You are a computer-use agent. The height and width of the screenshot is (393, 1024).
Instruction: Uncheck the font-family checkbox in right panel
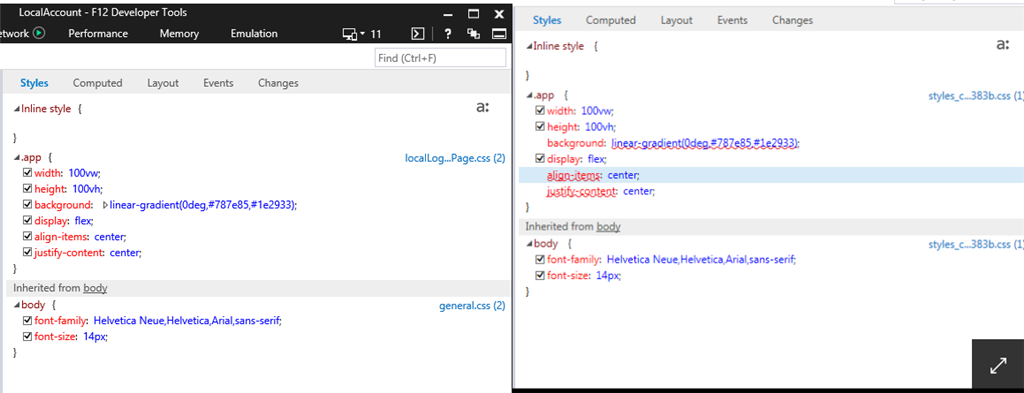point(540,259)
